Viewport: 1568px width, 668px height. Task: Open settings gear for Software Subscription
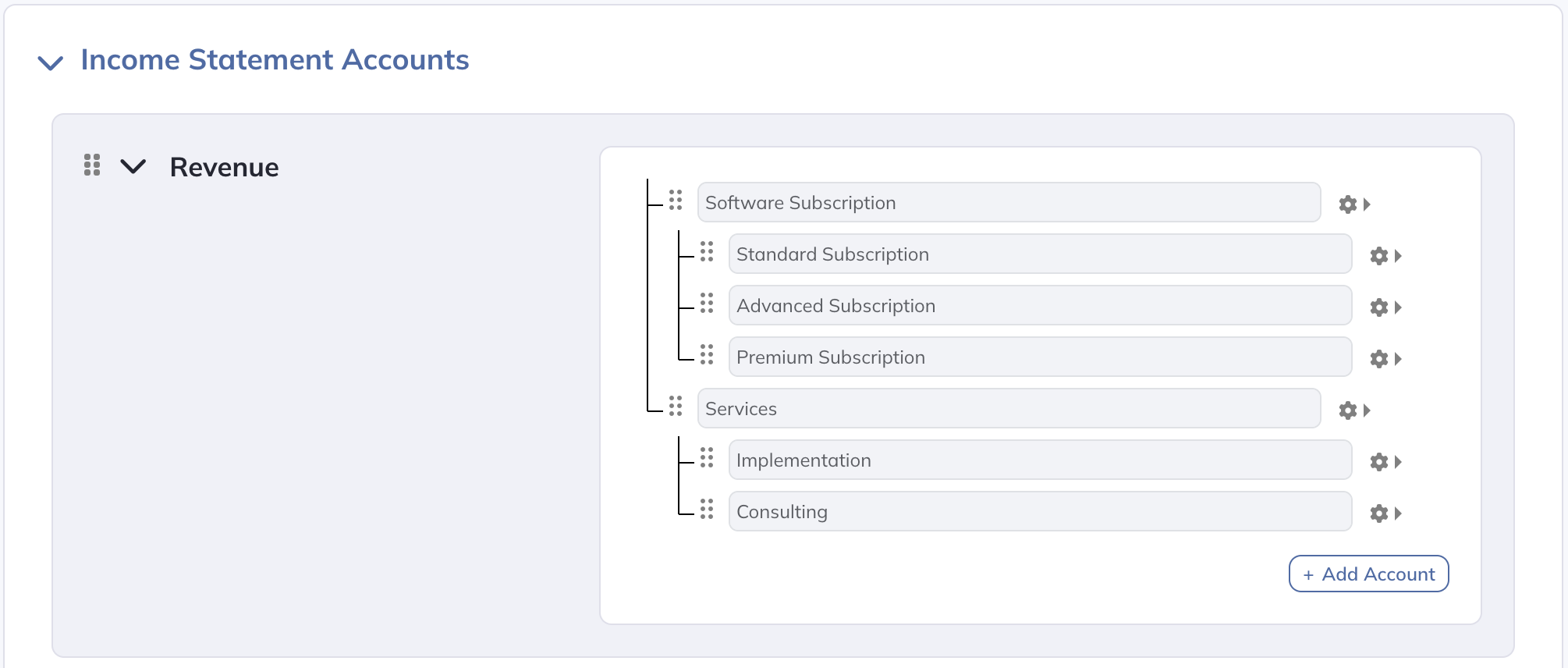pyautogui.click(x=1348, y=204)
